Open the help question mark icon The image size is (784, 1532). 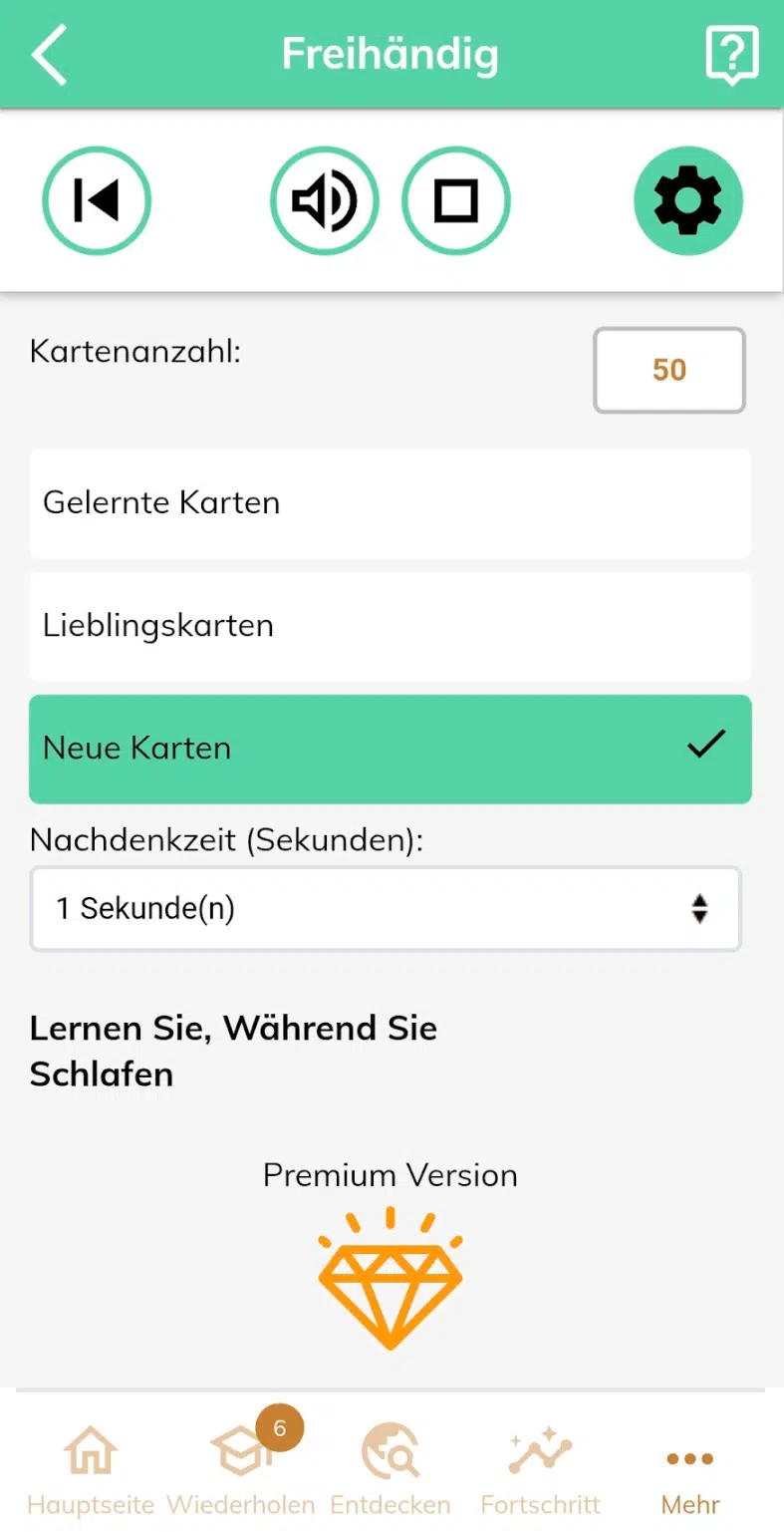pos(732,55)
